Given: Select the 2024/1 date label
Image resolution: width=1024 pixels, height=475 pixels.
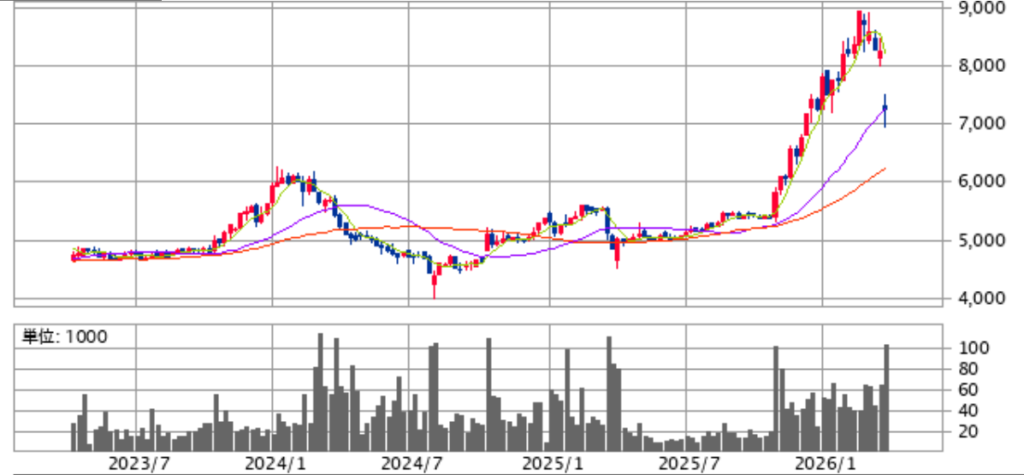Looking at the screenshot, I should point(273,463).
